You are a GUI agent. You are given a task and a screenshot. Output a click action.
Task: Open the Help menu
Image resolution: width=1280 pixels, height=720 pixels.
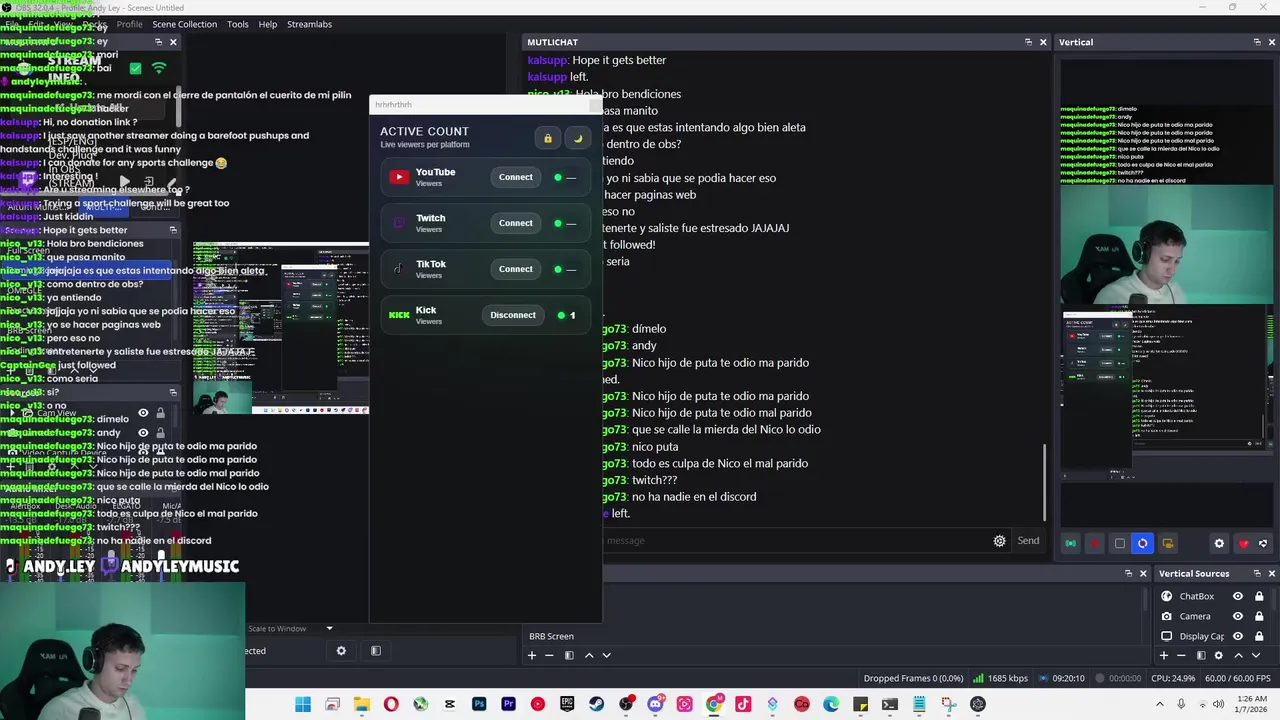[x=268, y=24]
